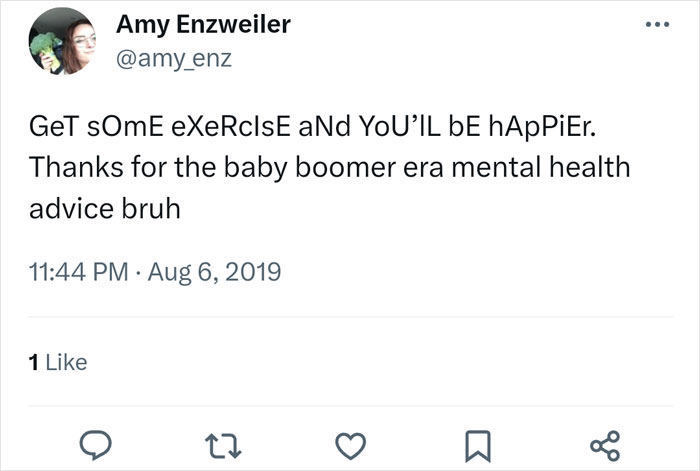Share the tweet via the share icon
The image size is (700, 471).
click(x=605, y=446)
